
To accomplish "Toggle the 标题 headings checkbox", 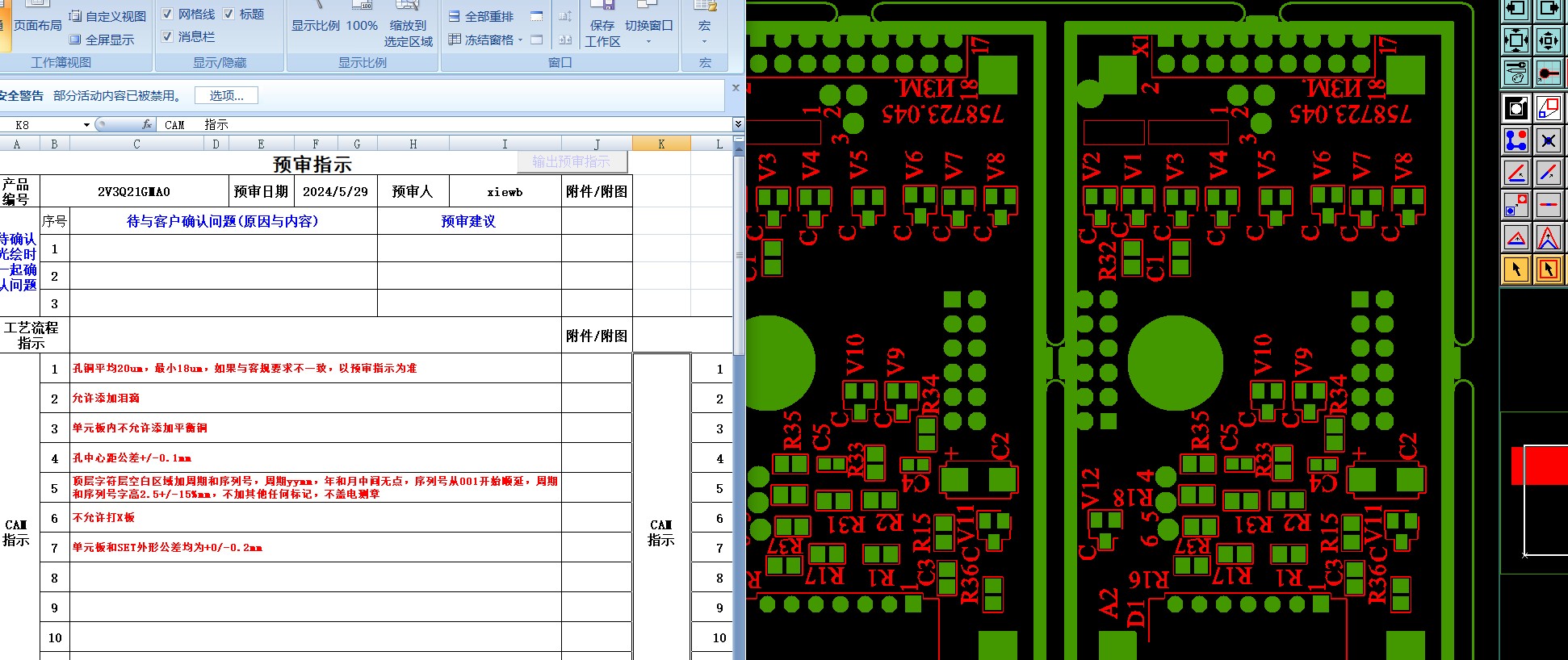I will 228,14.
